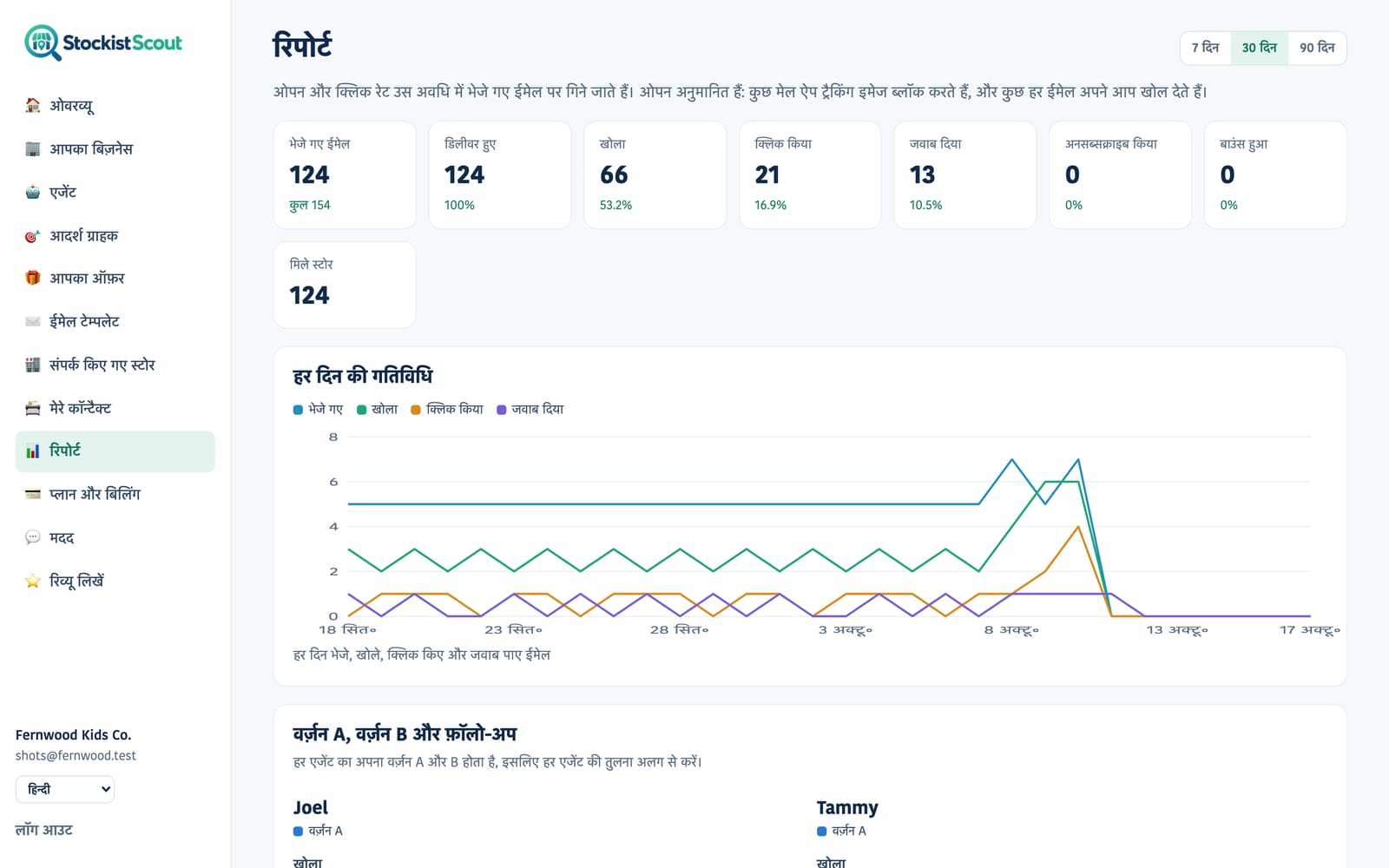
Task: Toggle the क्लिक किया chart legend series
Action: 447,409
